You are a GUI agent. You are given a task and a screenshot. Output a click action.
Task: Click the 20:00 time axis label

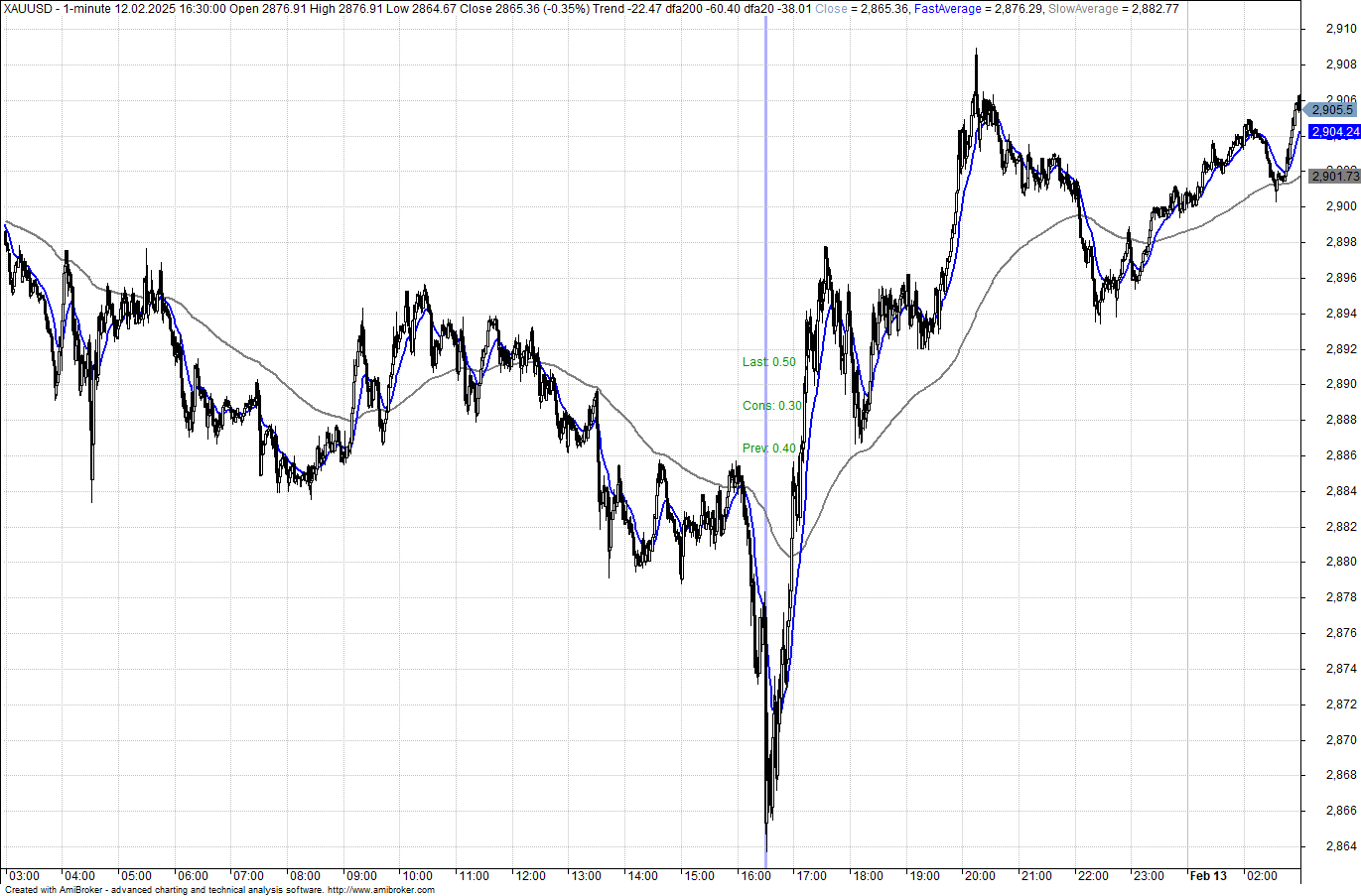coord(980,876)
